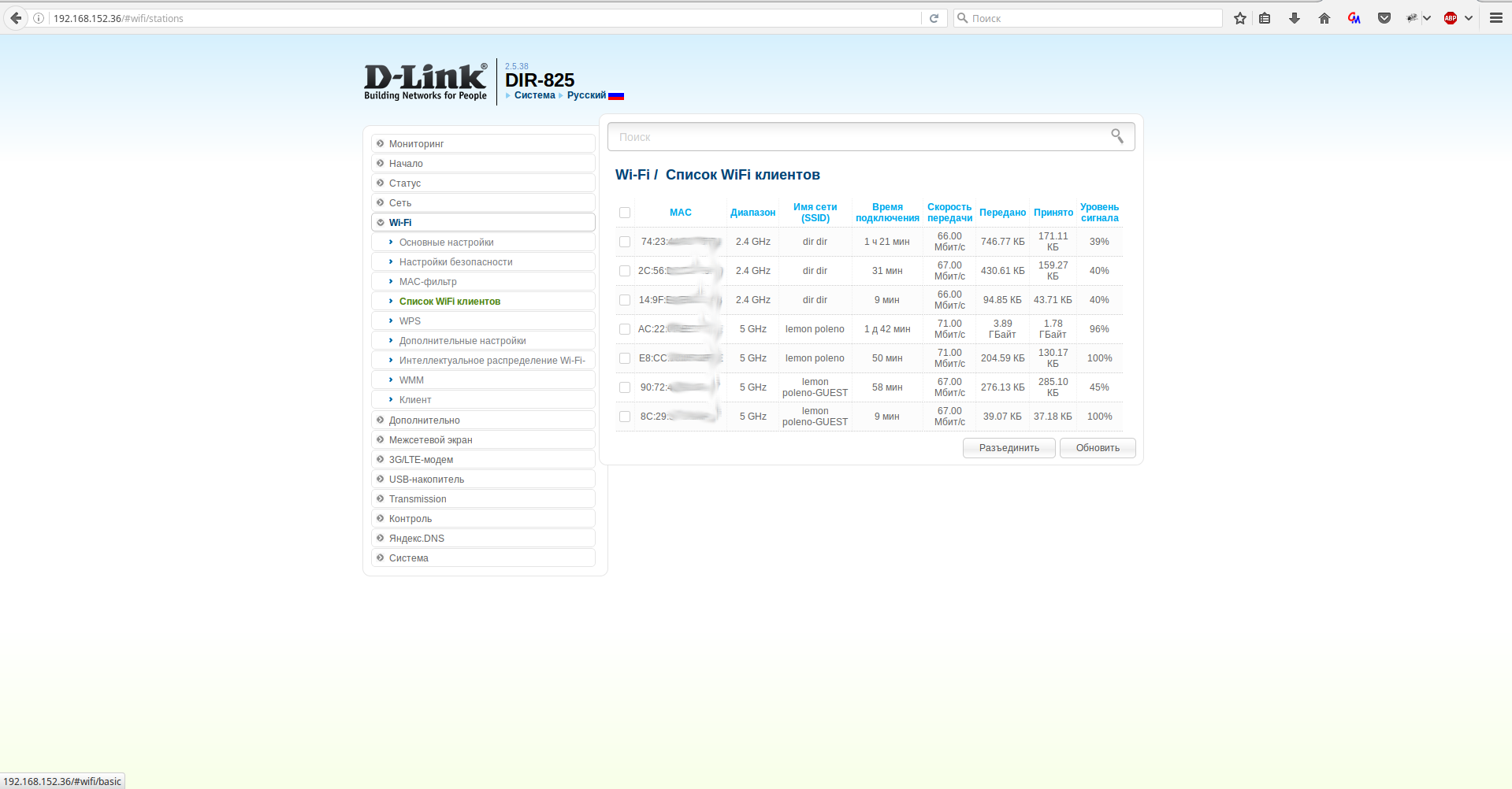Click the Разъединить button
The width and height of the screenshot is (1512, 789).
[x=1009, y=448]
